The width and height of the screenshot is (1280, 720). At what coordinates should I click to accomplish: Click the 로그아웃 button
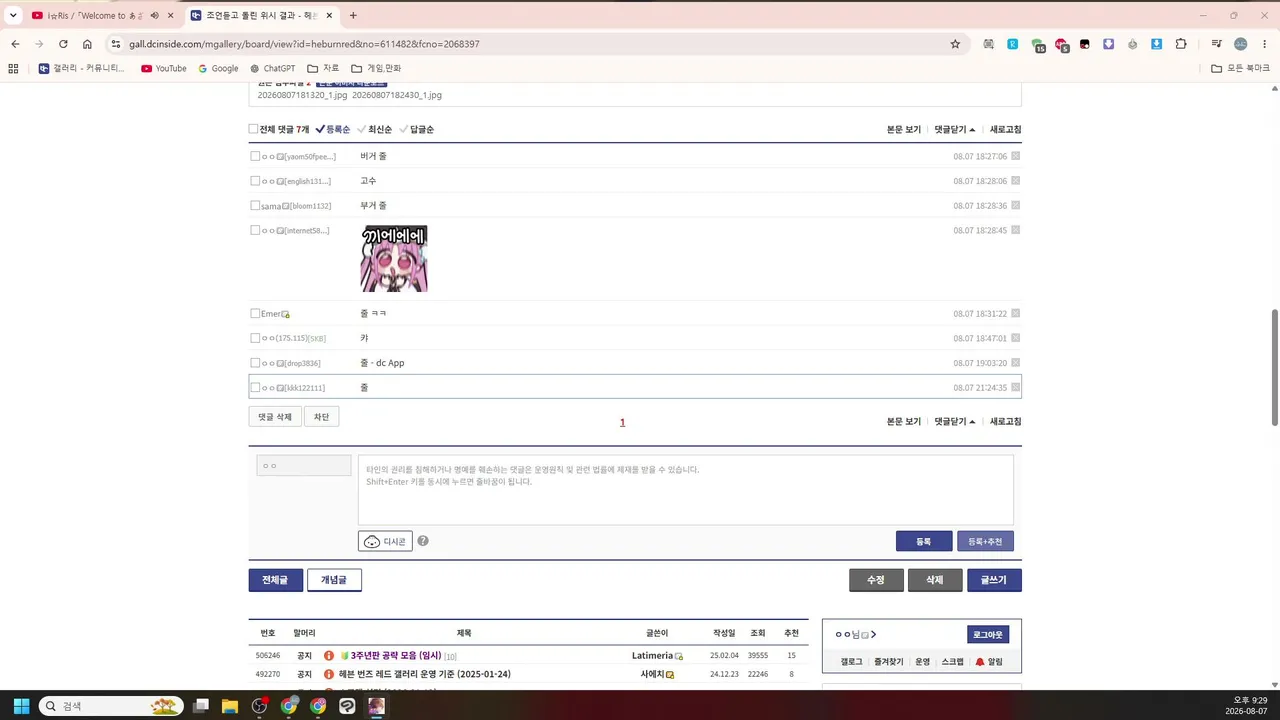(x=988, y=635)
